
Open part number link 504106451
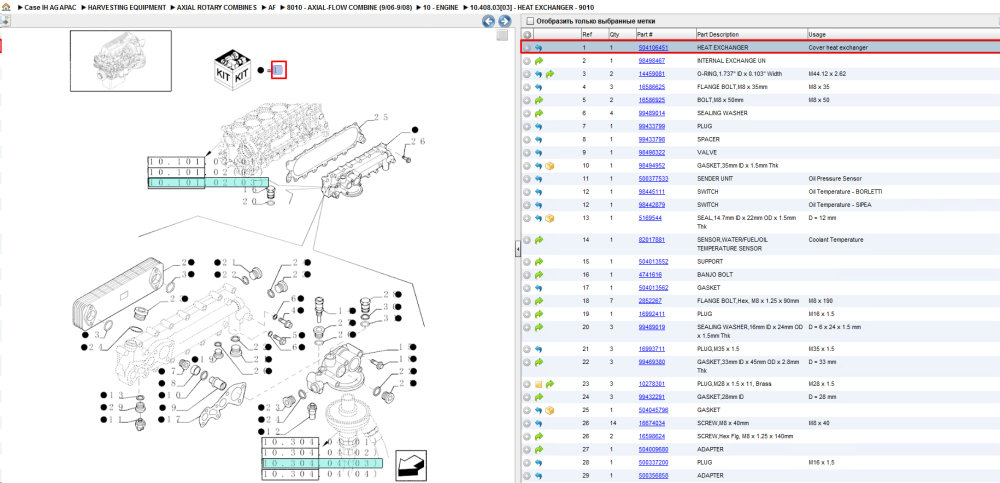653,48
